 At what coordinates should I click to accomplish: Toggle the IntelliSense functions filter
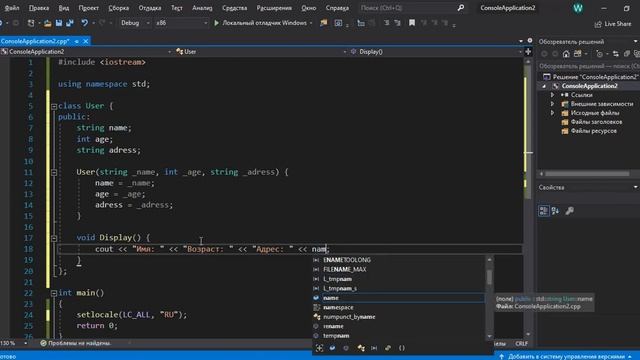click(x=346, y=348)
